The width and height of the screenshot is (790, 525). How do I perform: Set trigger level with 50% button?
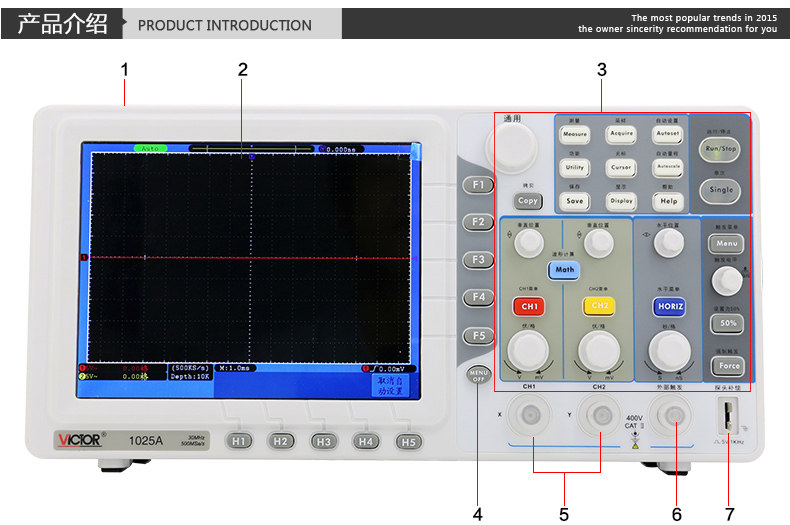[727, 323]
